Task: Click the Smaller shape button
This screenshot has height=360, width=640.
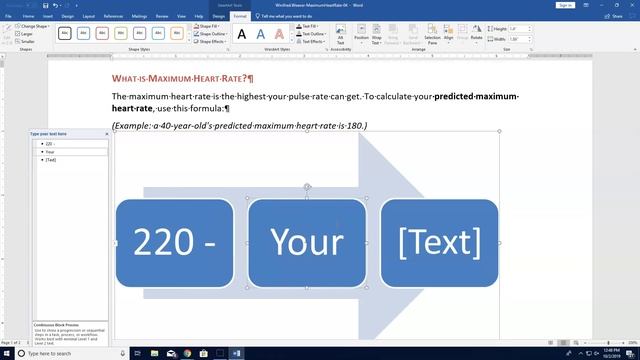Action: pos(24,41)
